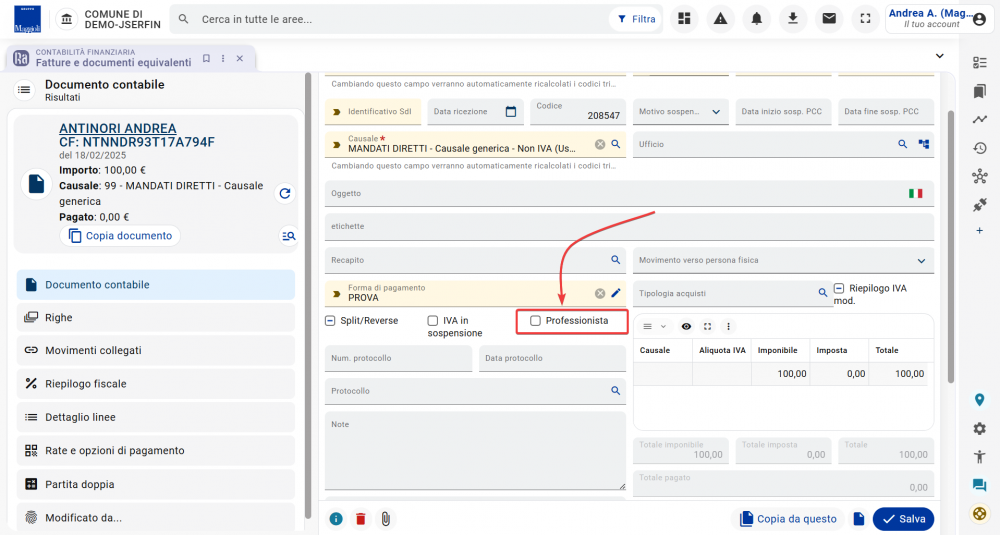Open the IVA table three-dot options menu
1000x535 pixels.
(728, 326)
